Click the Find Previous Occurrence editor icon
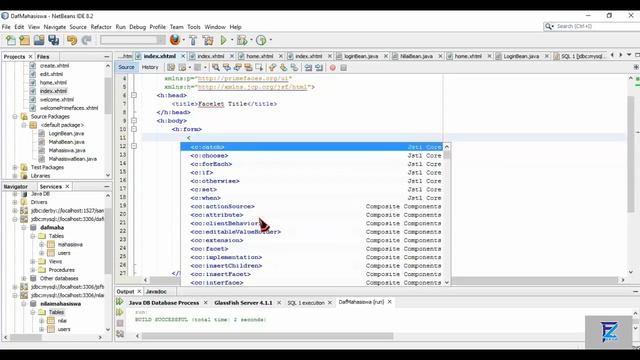Screen dimensions: 640x360 tap(227, 67)
